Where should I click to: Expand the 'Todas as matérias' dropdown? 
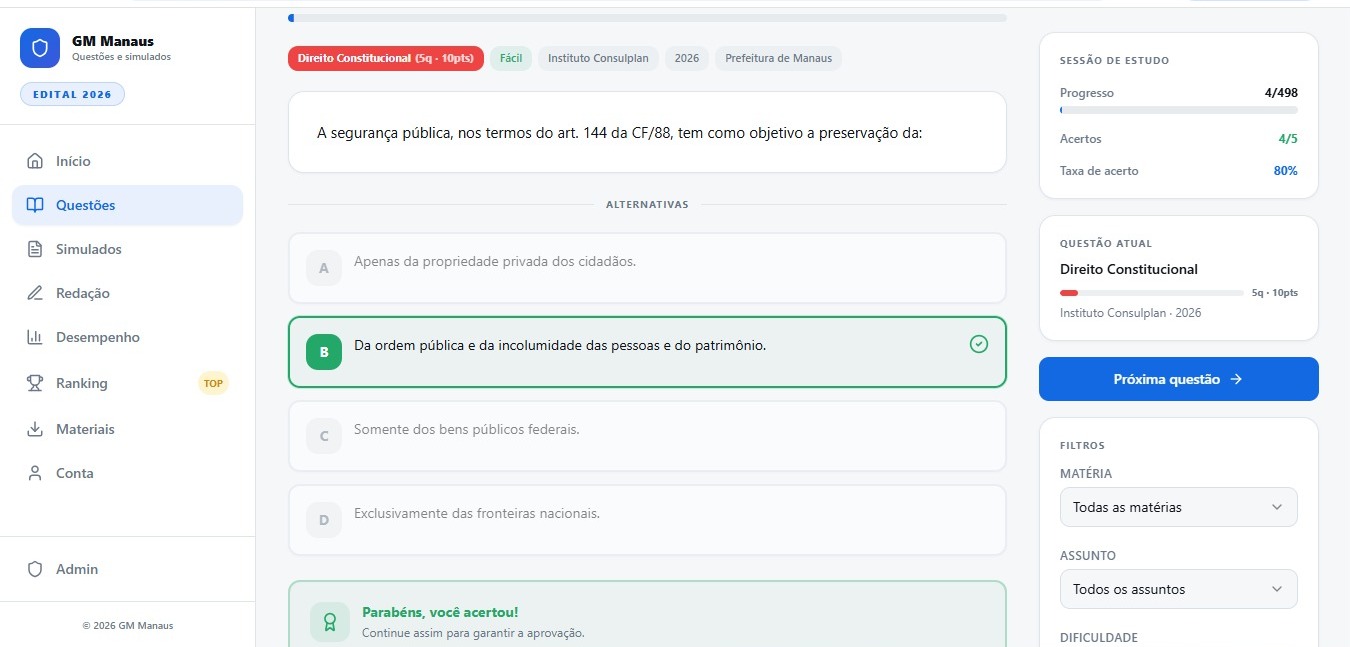pos(1178,507)
